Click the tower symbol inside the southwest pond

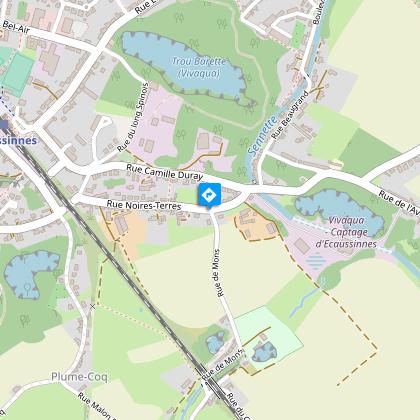pos(27,287)
